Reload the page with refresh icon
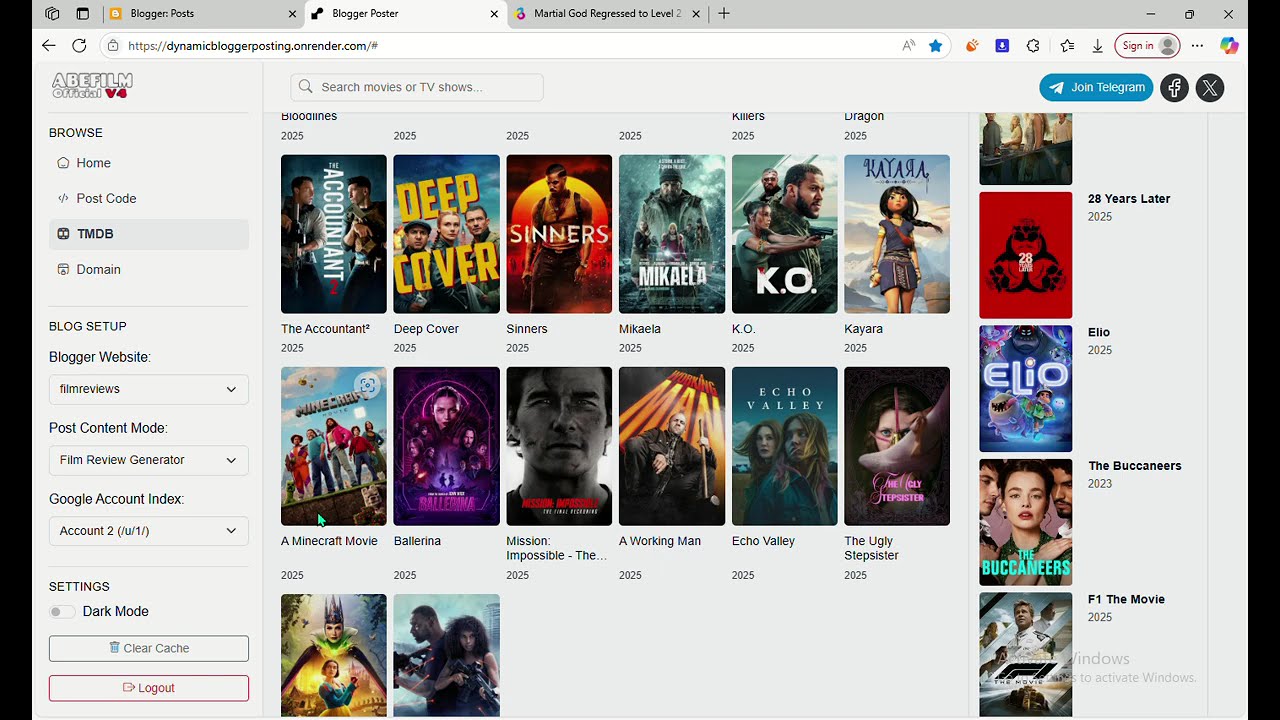 pyautogui.click(x=79, y=45)
